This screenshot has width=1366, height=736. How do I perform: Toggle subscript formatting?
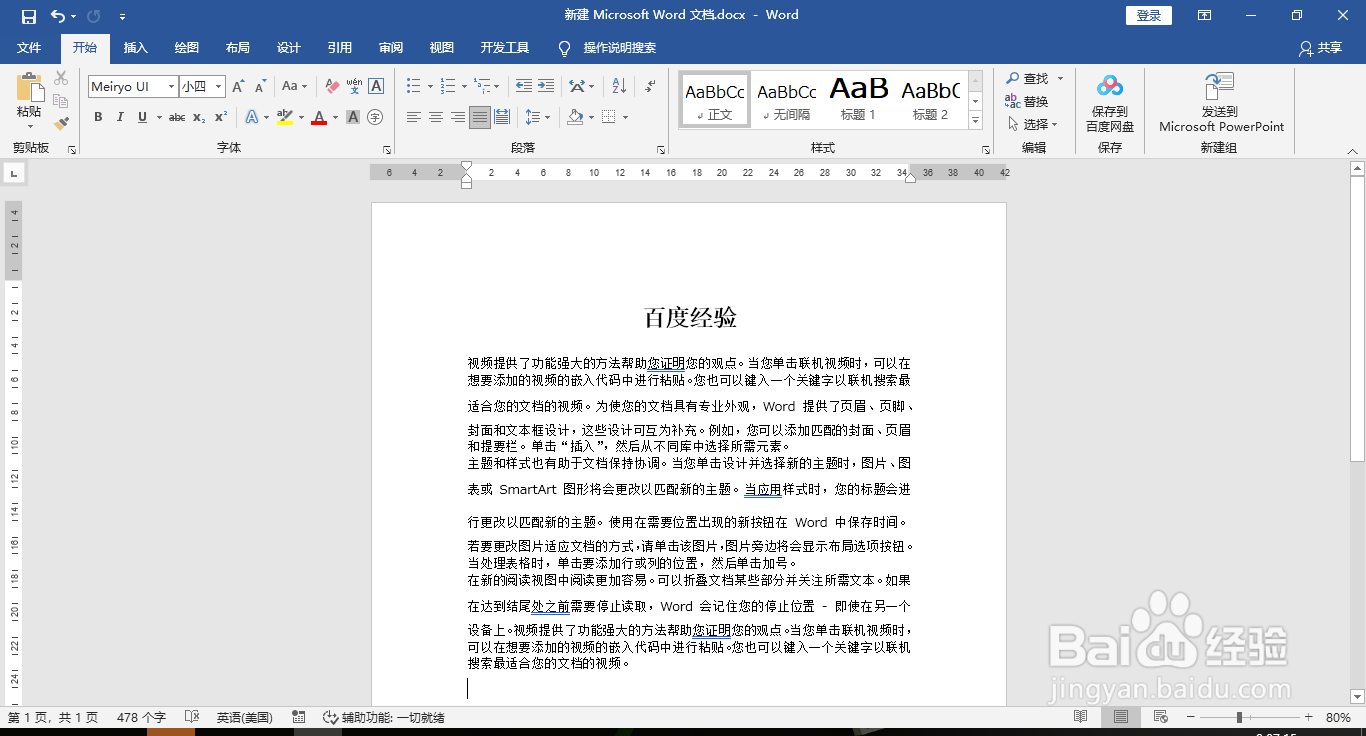199,117
